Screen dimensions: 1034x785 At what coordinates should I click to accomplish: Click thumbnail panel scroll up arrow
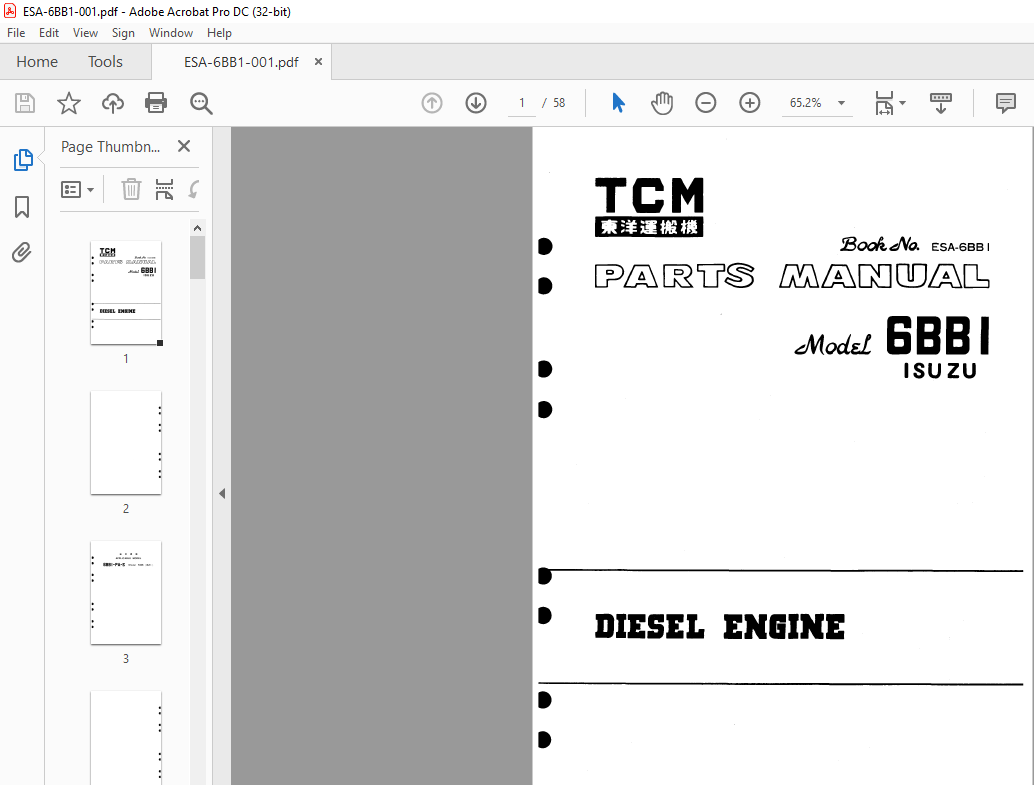pos(197,228)
